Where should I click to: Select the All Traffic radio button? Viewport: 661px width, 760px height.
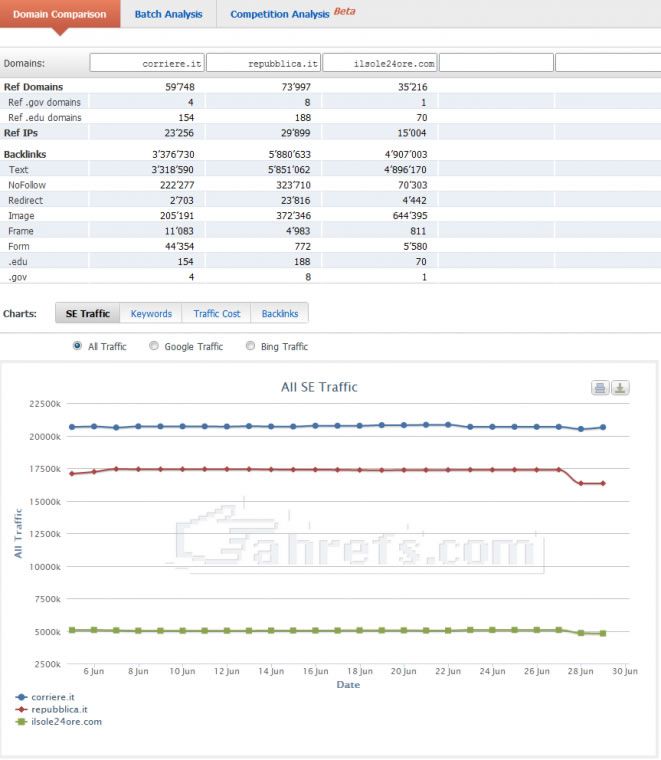pos(77,346)
